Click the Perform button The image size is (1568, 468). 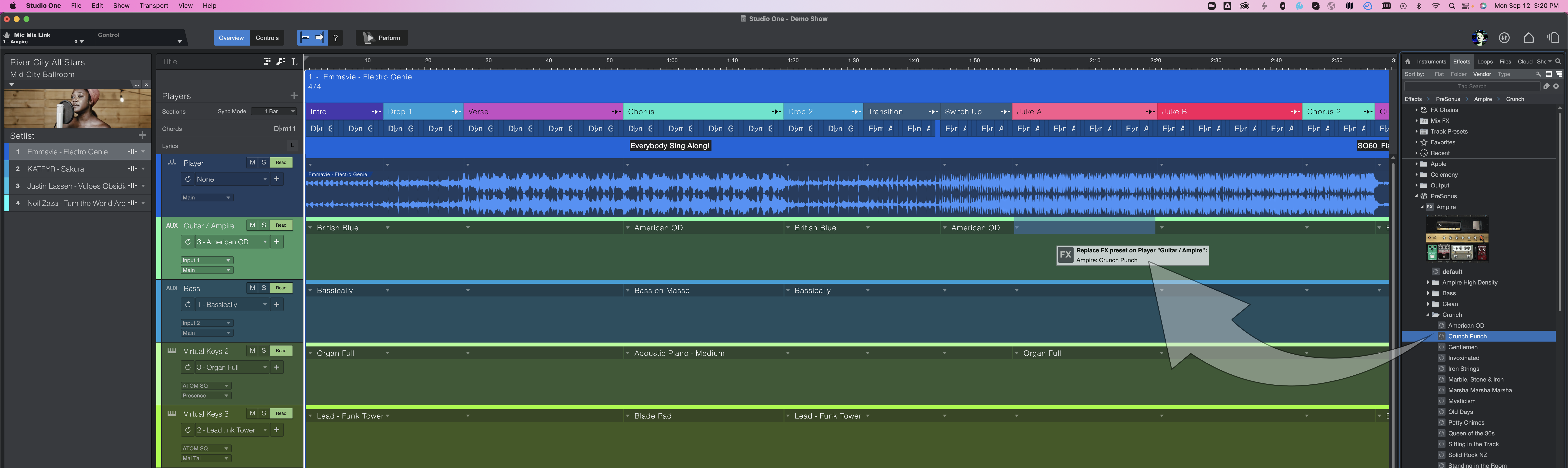(382, 38)
